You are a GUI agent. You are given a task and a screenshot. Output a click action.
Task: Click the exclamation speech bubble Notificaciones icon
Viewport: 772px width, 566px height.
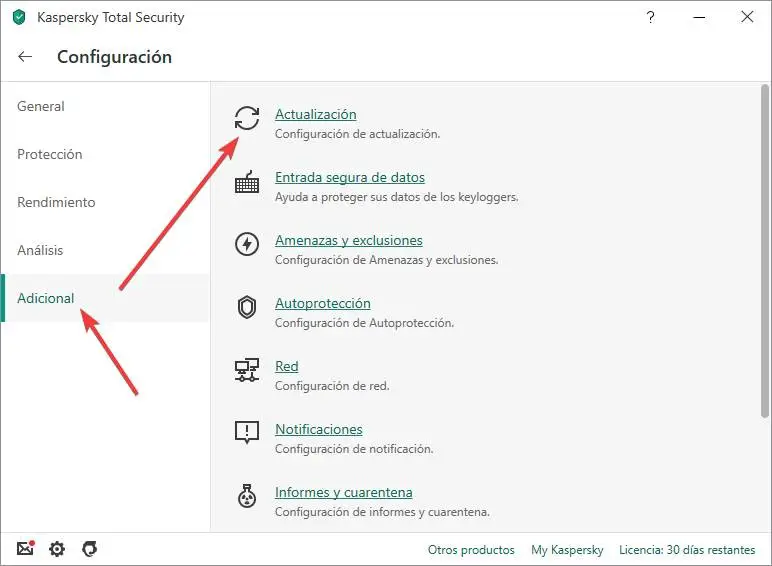click(247, 433)
